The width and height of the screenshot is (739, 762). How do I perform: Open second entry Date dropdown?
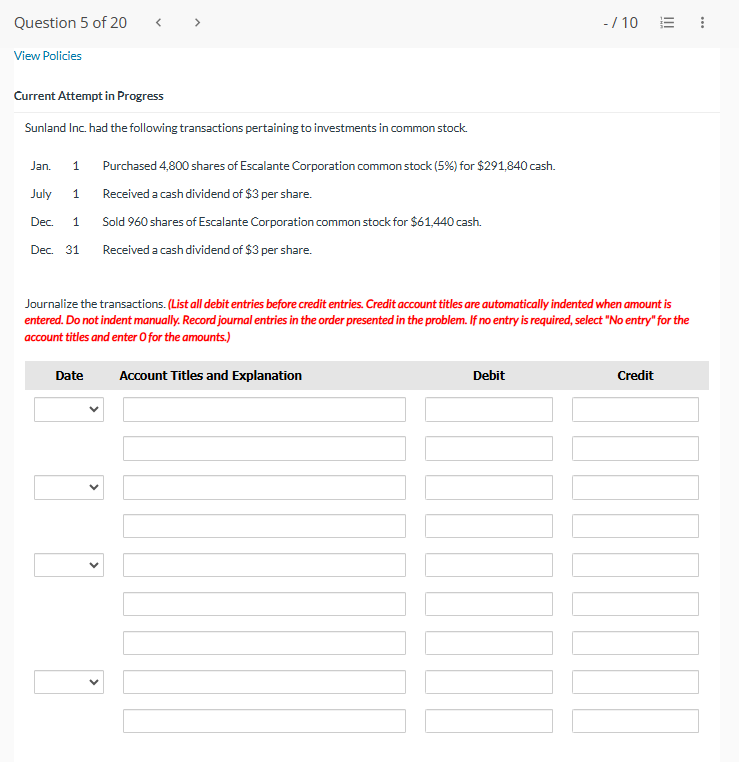[x=69, y=487]
